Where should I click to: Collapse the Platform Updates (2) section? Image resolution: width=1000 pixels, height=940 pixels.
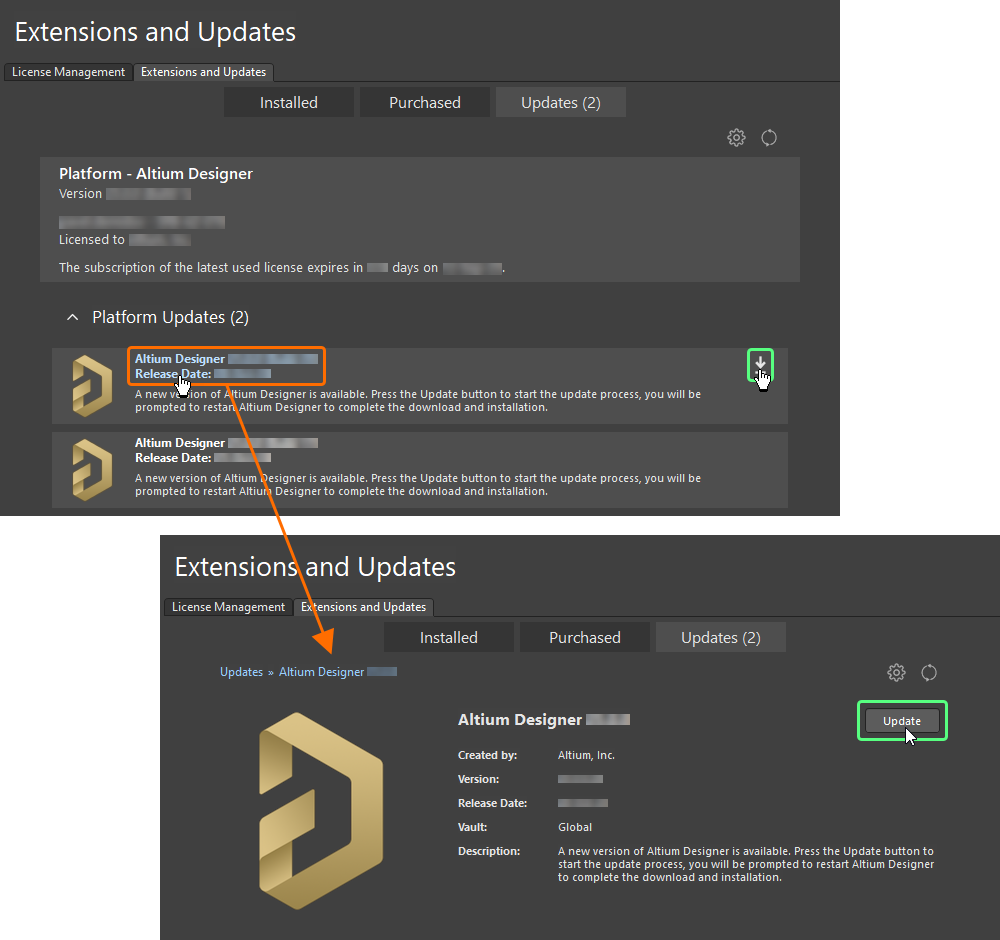[73, 317]
